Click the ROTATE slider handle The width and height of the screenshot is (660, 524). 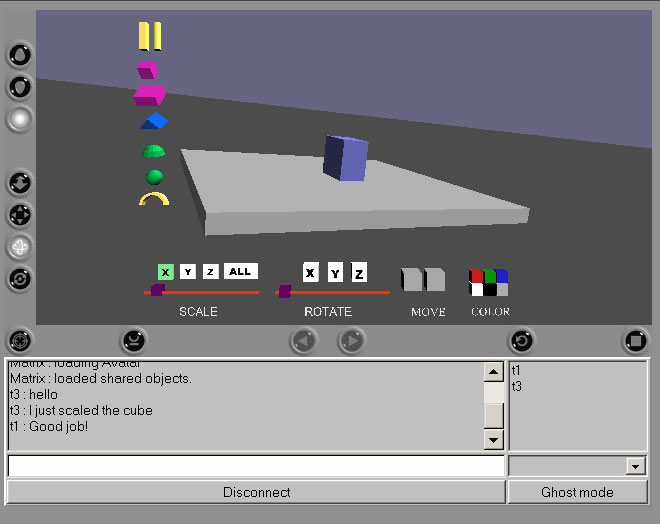(x=285, y=291)
